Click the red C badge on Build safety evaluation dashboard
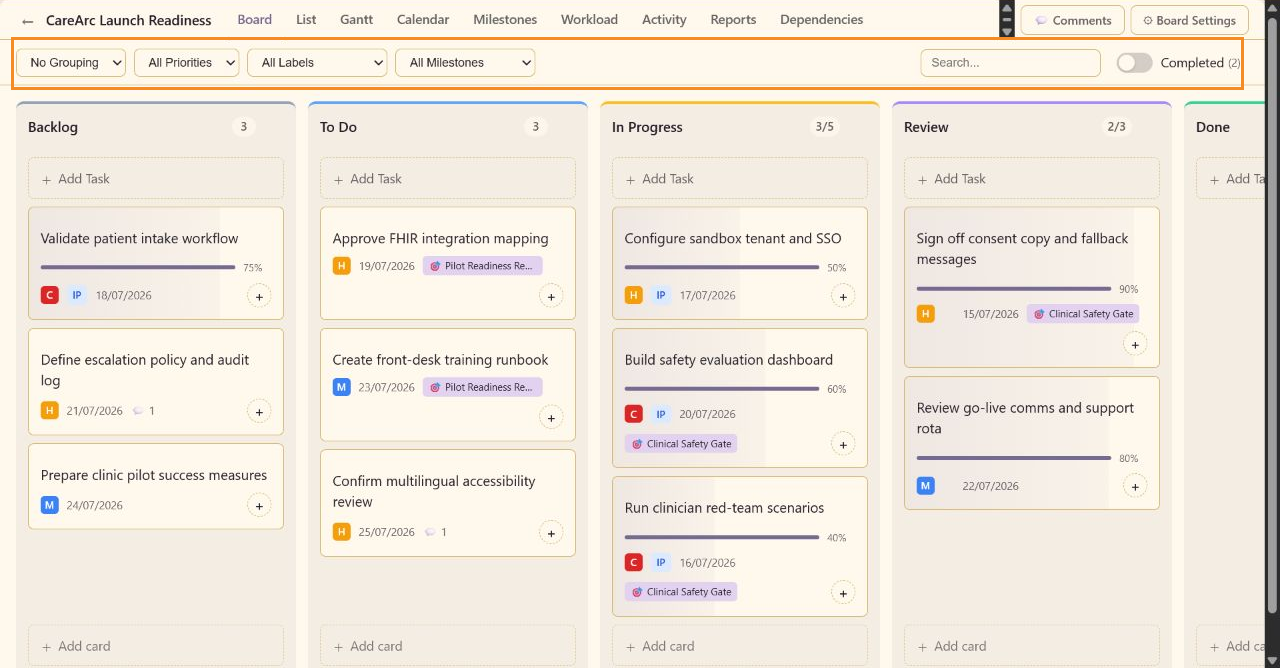The width and height of the screenshot is (1280, 668). coord(634,414)
